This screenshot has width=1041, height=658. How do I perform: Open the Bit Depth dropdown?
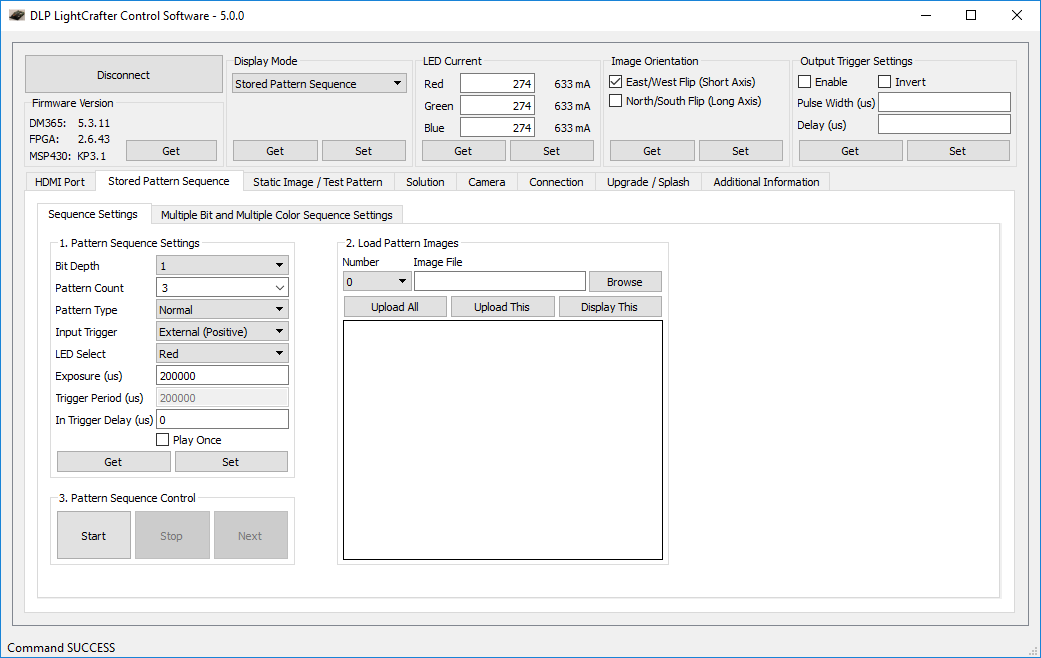tap(222, 266)
